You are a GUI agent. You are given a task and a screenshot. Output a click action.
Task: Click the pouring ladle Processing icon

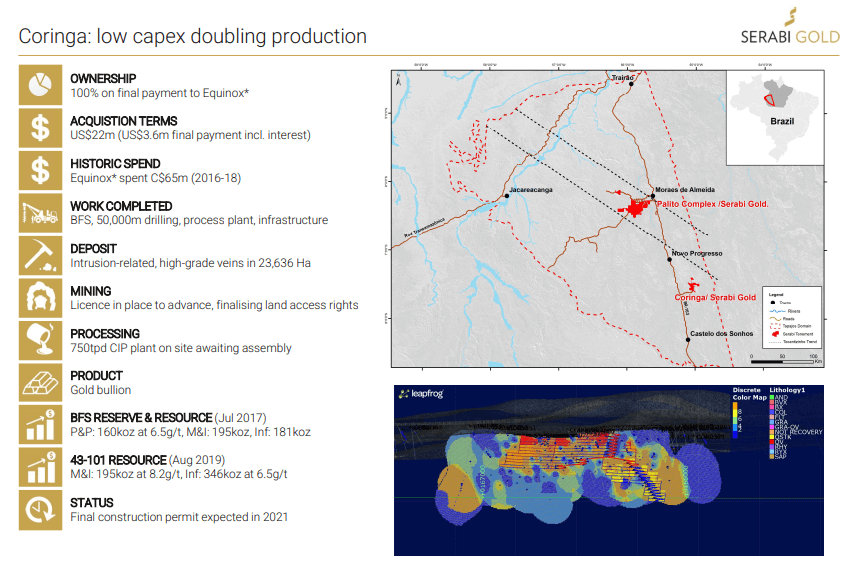[40, 340]
